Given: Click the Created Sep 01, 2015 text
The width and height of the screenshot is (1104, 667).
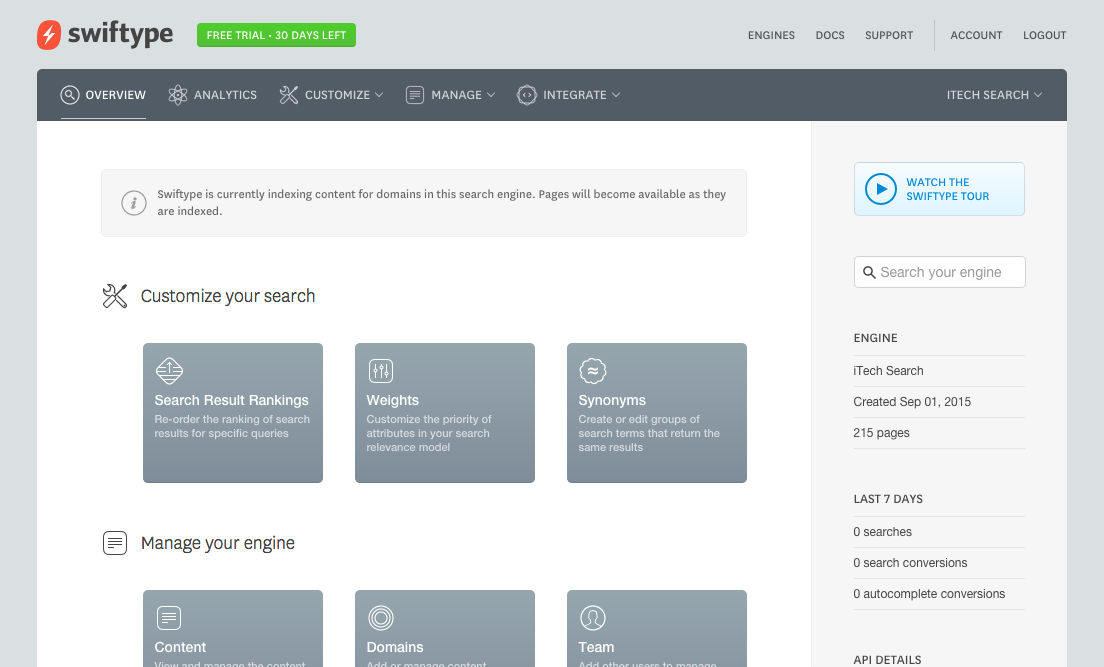Looking at the screenshot, I should [x=912, y=401].
